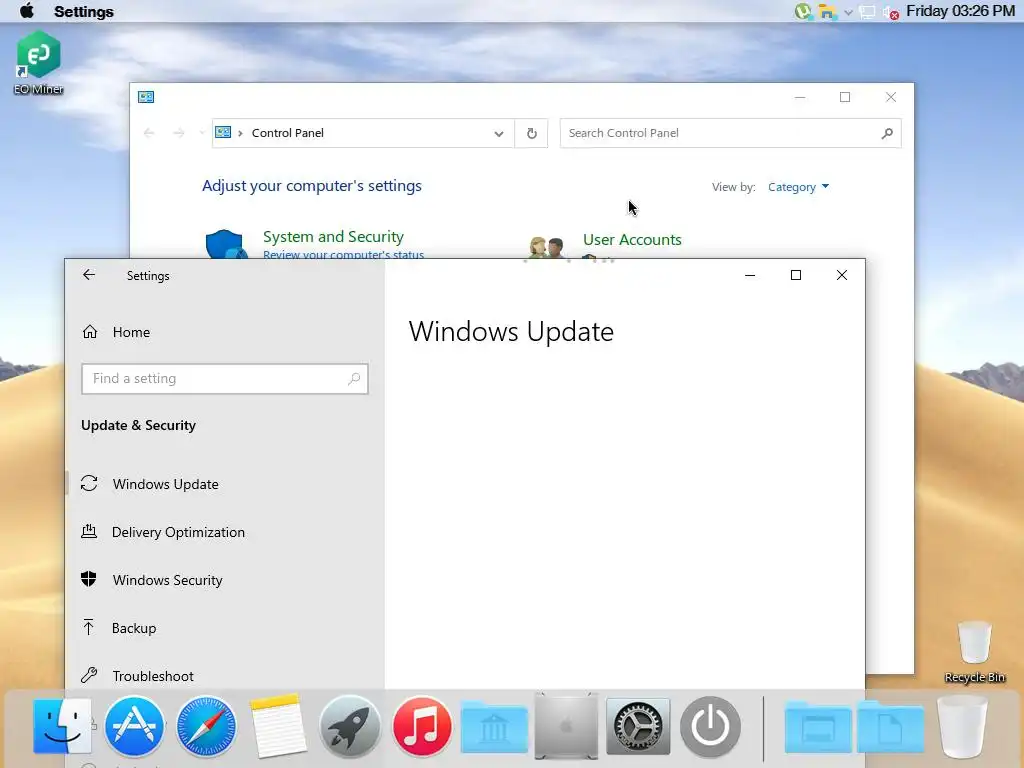
Task: Click the muted volume tray icon
Action: pos(891,12)
